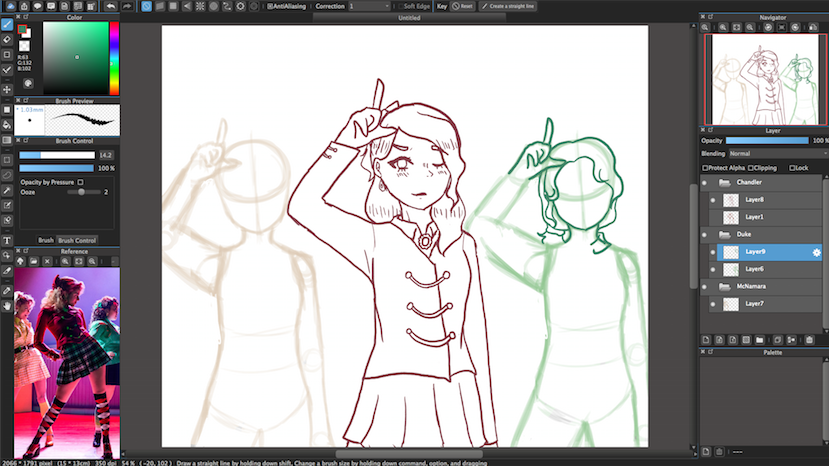Open the Untitled document tab

point(409,18)
